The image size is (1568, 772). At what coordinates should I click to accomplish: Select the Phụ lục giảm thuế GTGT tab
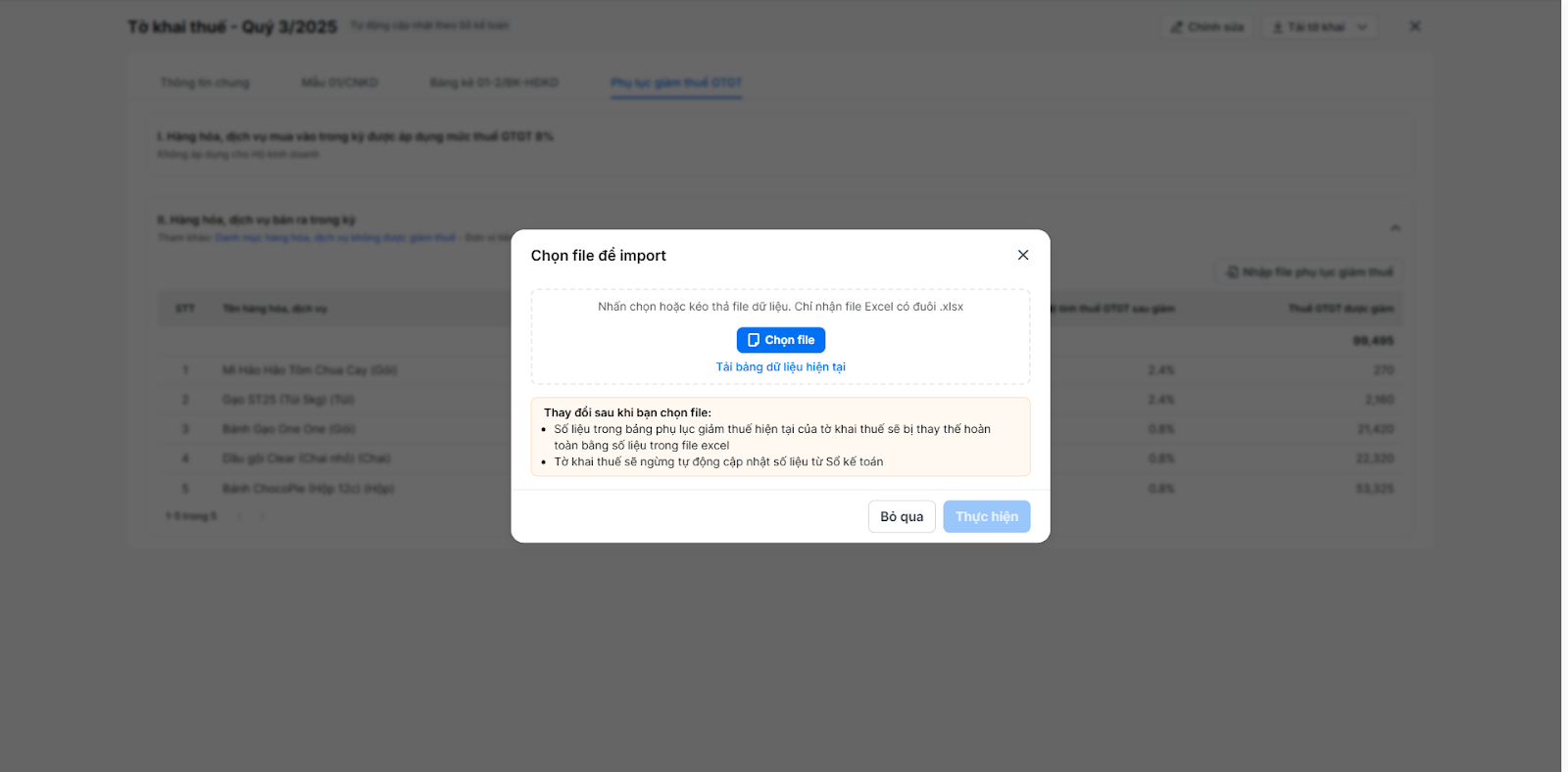click(x=676, y=82)
